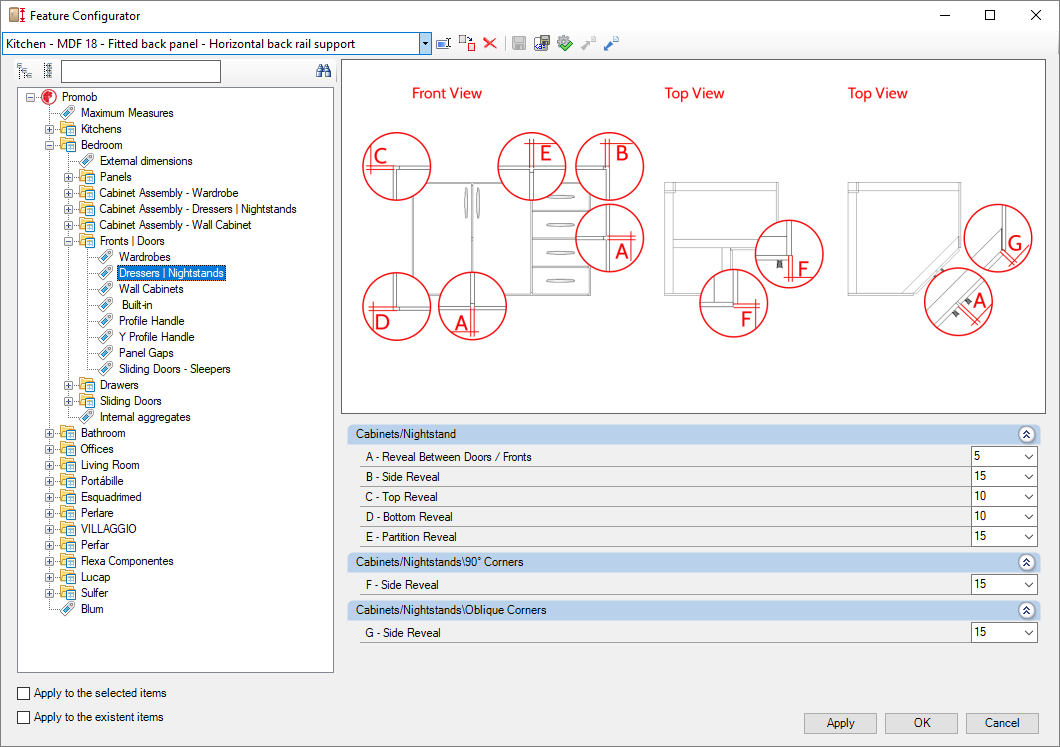Open the configuration name dropdown
The height and width of the screenshot is (747, 1060).
tap(425, 44)
